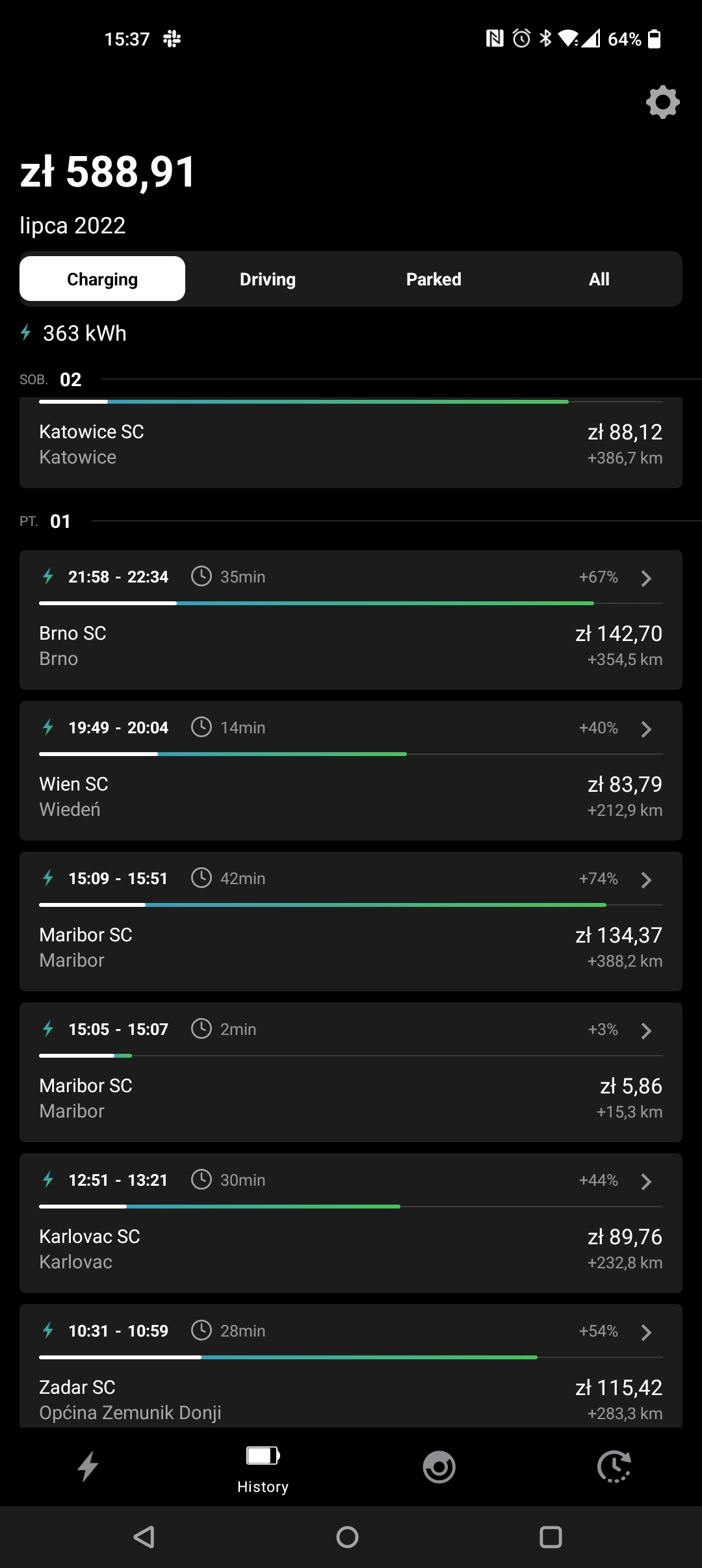Open the 42min Maribor SC session chevron
The width and height of the screenshot is (702, 1568).
[x=646, y=880]
